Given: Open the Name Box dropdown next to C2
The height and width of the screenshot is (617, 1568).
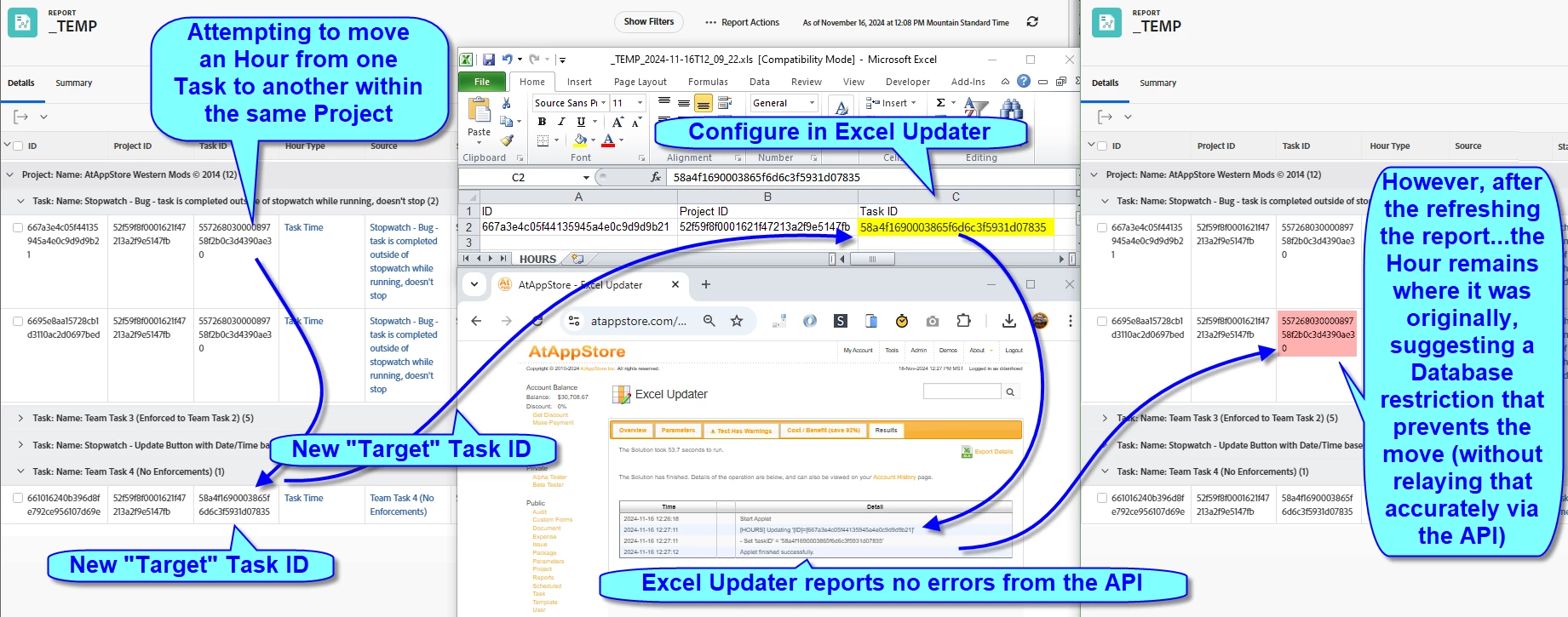Looking at the screenshot, I should click(x=586, y=177).
